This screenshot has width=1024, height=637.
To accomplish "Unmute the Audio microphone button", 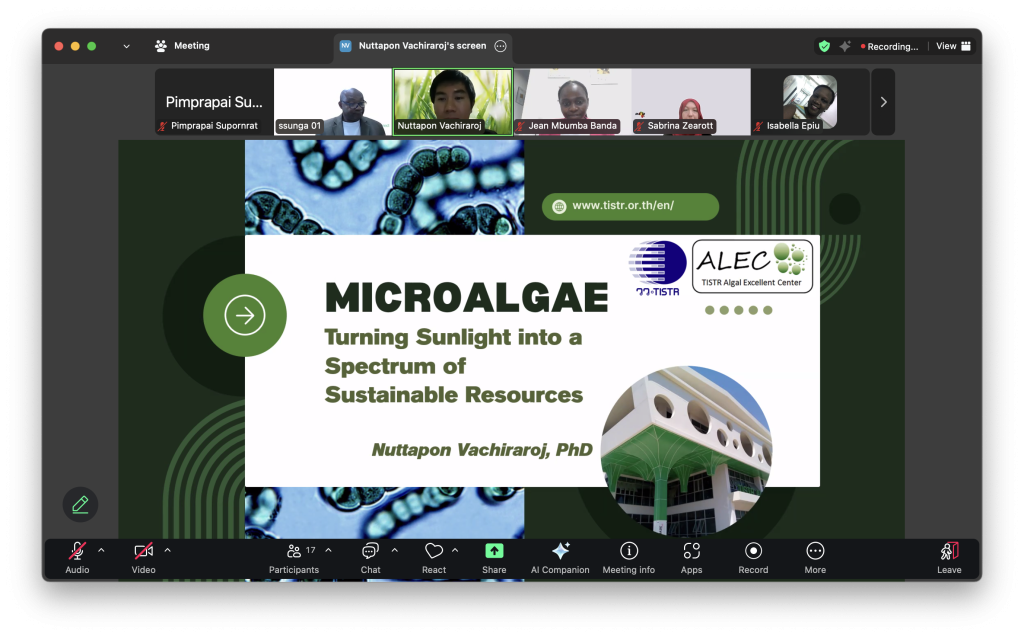I will click(x=77, y=551).
